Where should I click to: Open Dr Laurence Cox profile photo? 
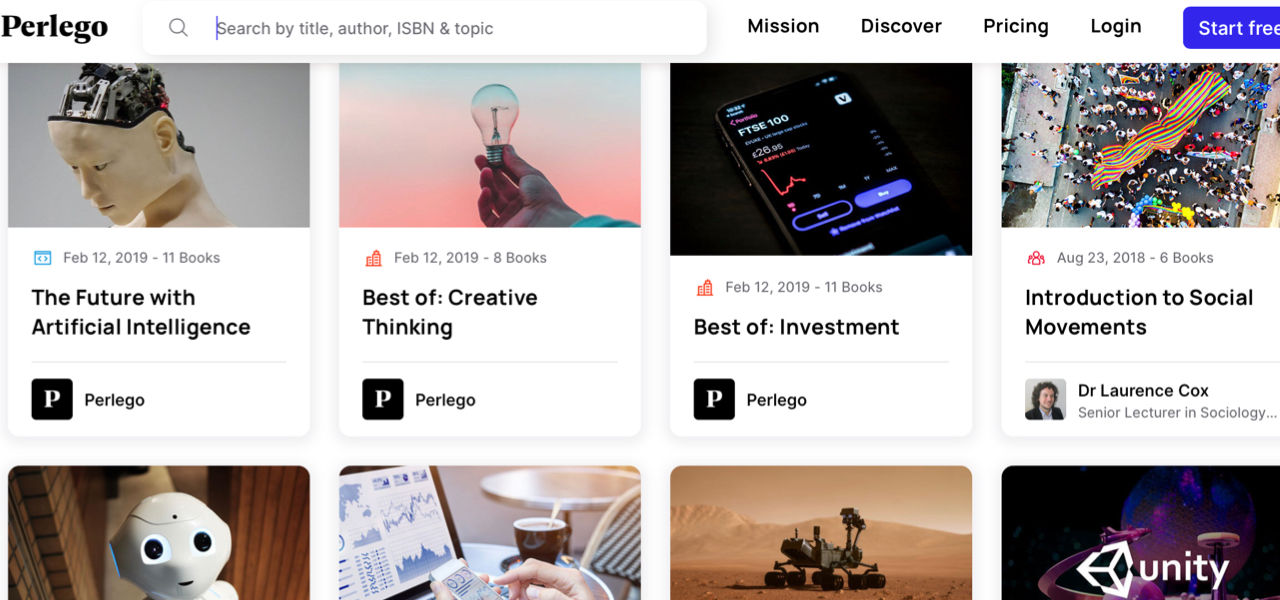pos(1045,399)
